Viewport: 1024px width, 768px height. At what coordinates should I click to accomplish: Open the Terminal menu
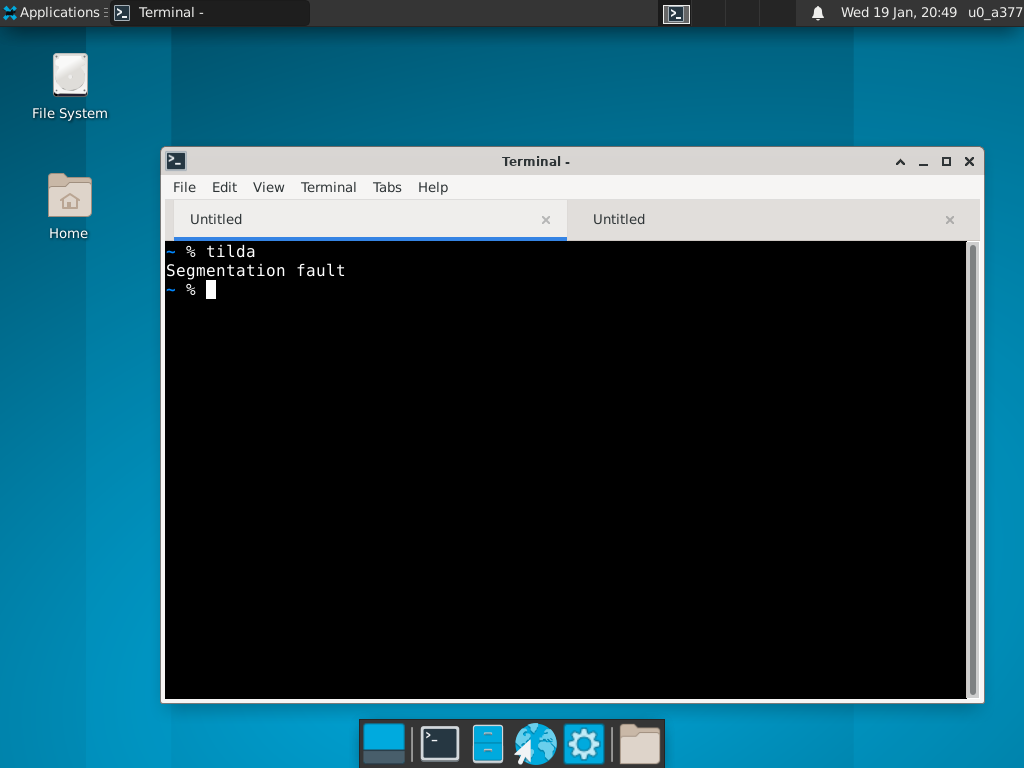[329, 187]
